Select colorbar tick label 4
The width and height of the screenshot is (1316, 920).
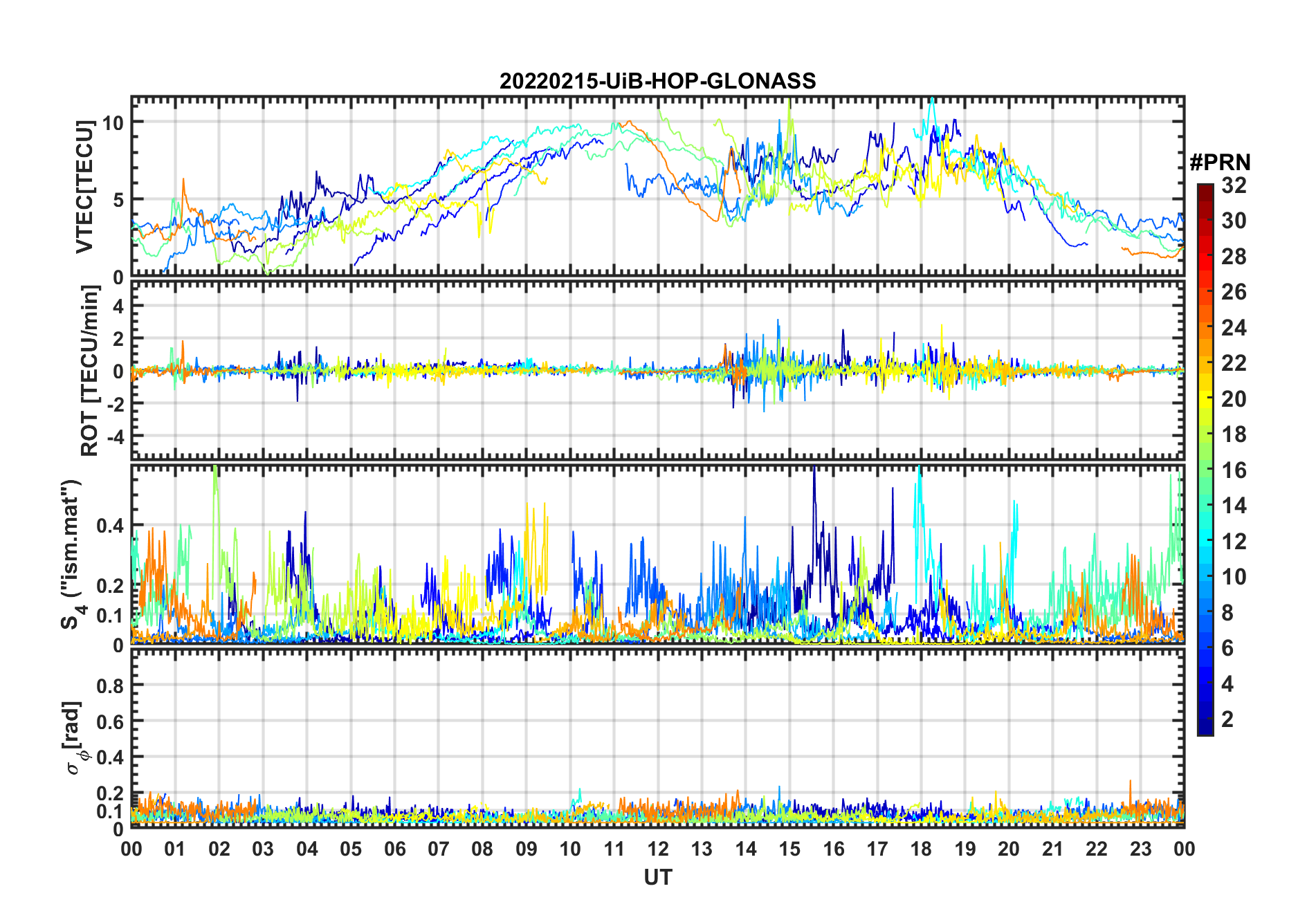click(1227, 684)
